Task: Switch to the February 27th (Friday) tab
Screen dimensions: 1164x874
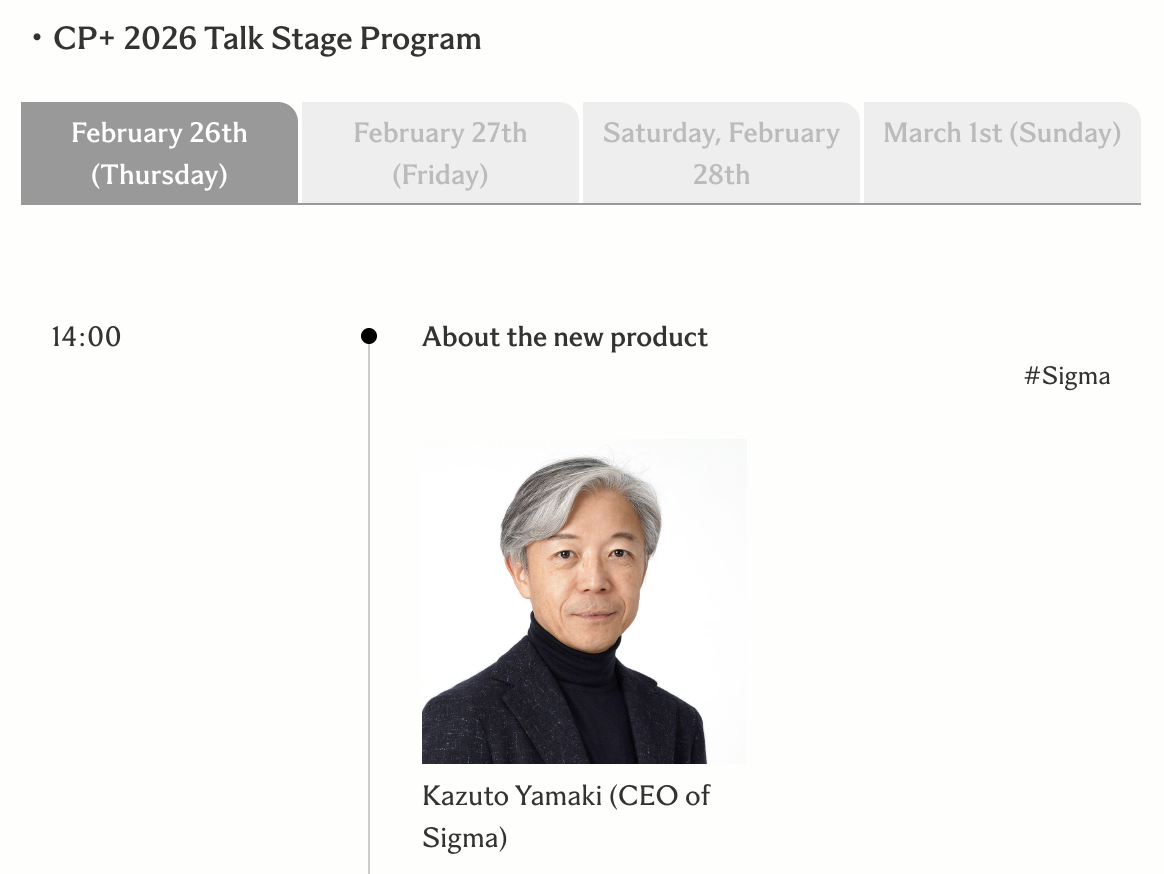Action: click(440, 153)
